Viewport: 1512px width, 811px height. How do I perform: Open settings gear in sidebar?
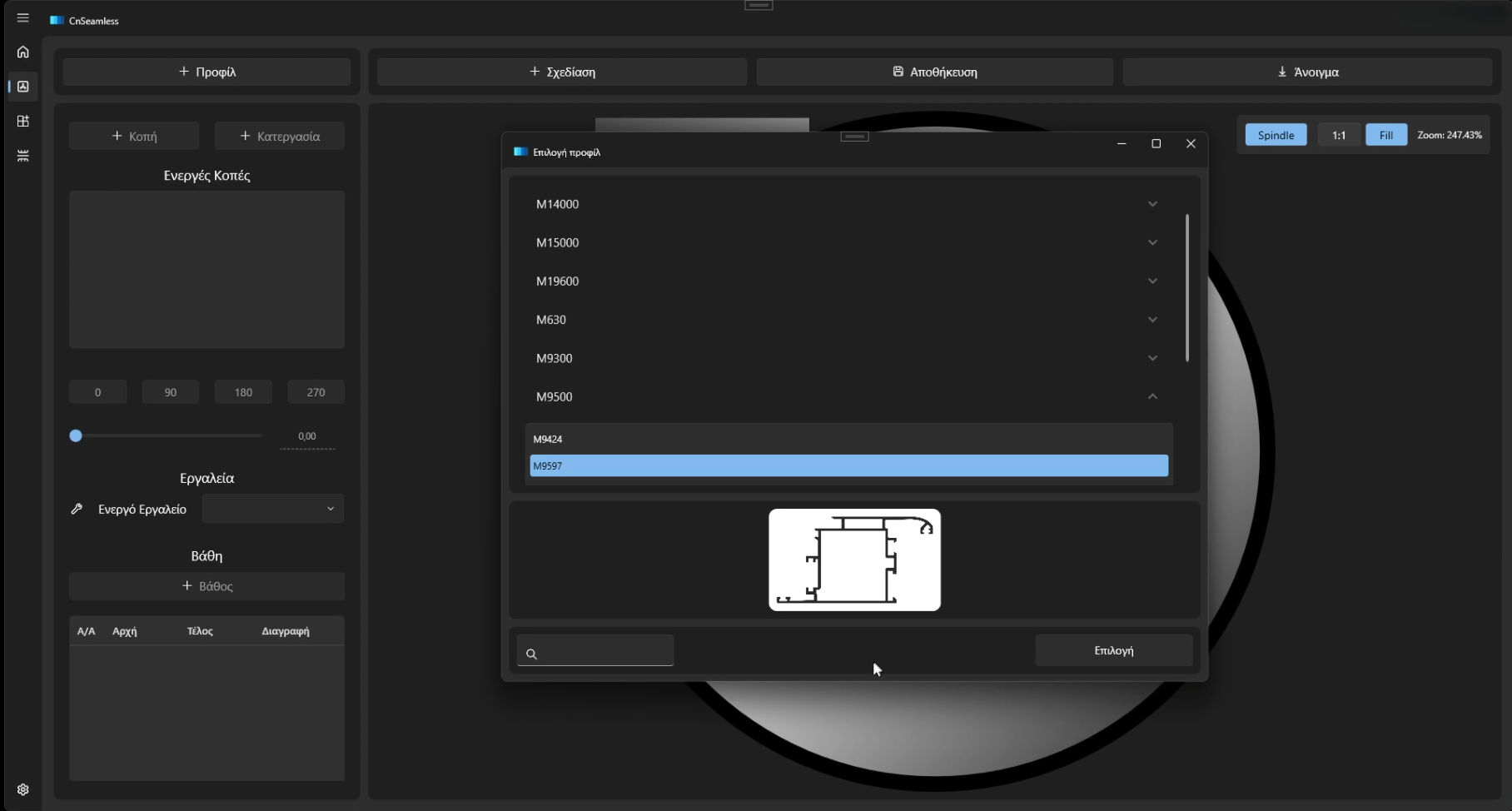point(22,789)
